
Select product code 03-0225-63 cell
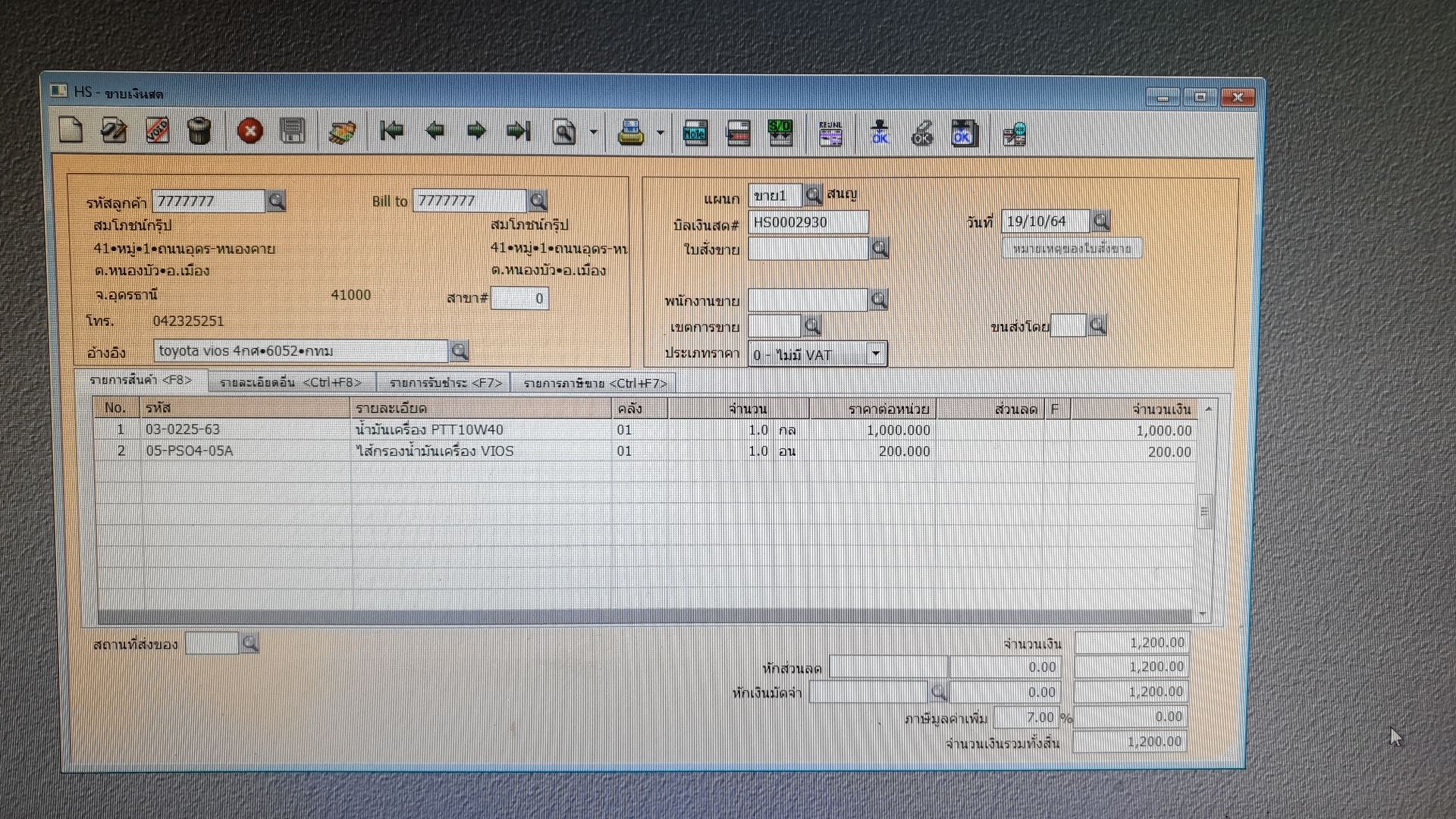tap(246, 429)
